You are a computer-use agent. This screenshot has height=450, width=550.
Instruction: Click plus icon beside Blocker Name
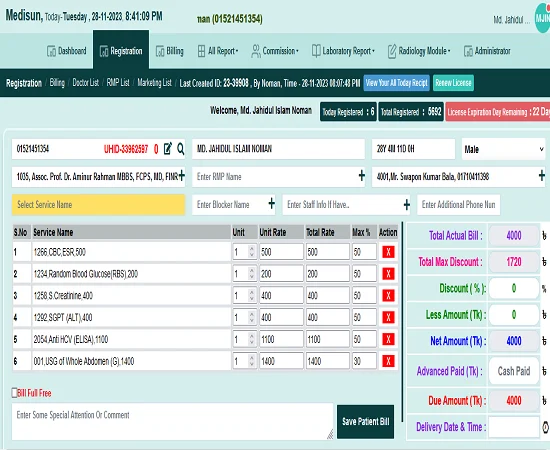point(271,203)
